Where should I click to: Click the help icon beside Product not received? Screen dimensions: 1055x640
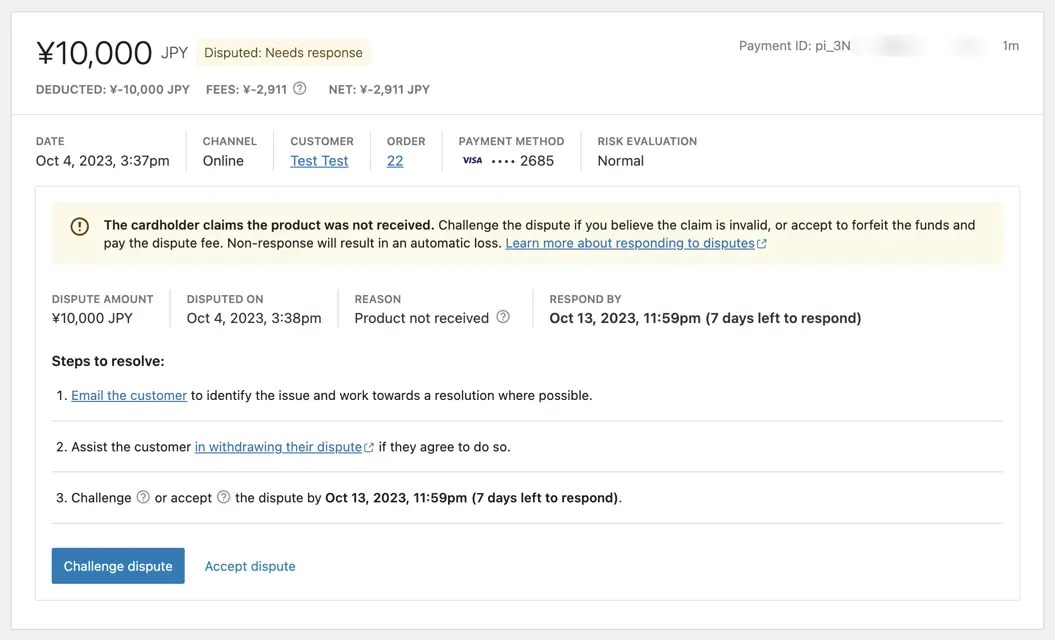pos(503,317)
